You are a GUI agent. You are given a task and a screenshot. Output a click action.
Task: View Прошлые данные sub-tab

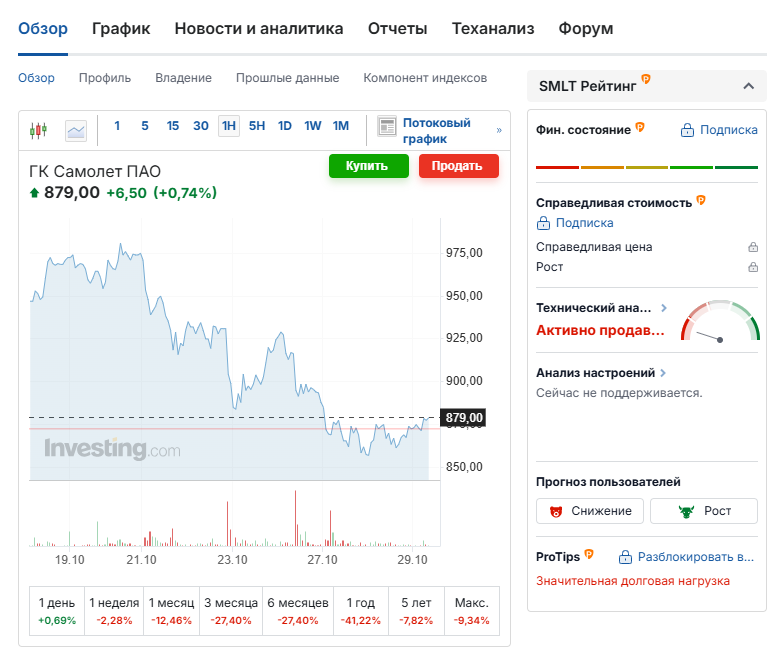pos(288,78)
